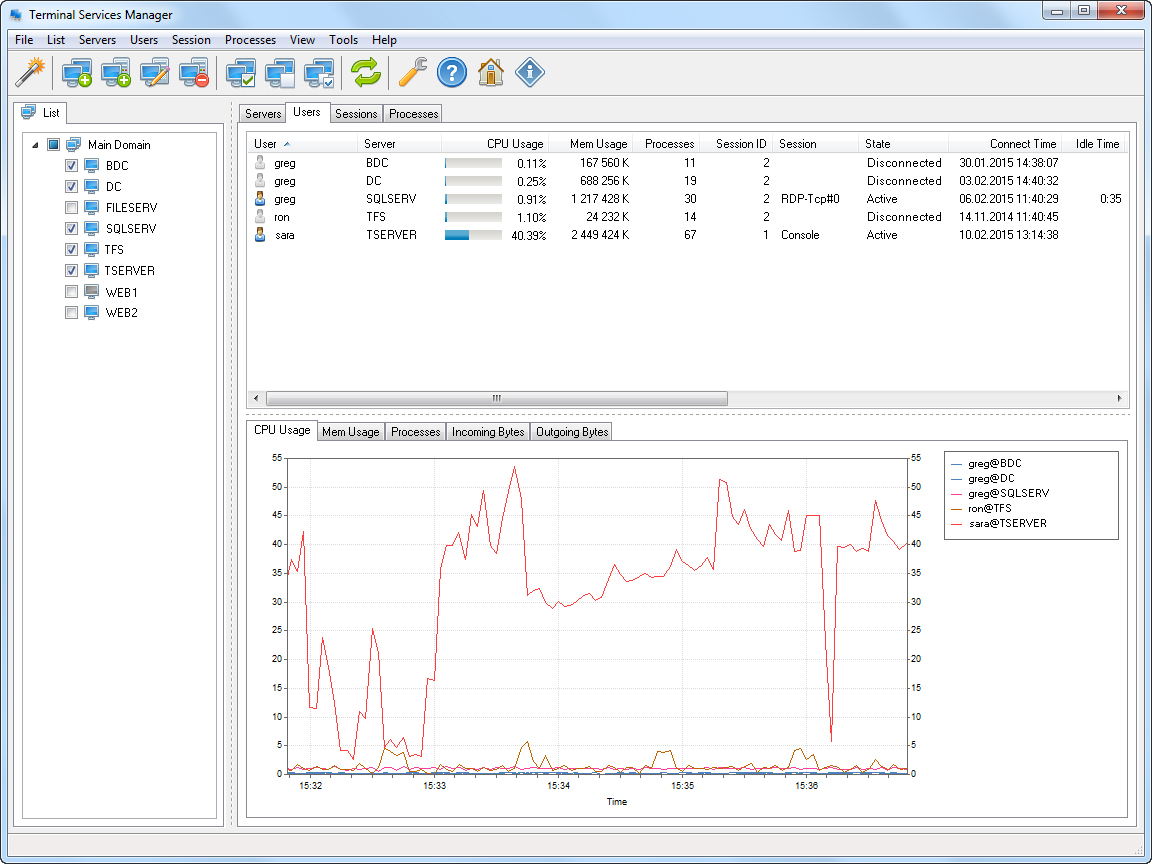Sort by the CPU Usage column header

(x=514, y=144)
